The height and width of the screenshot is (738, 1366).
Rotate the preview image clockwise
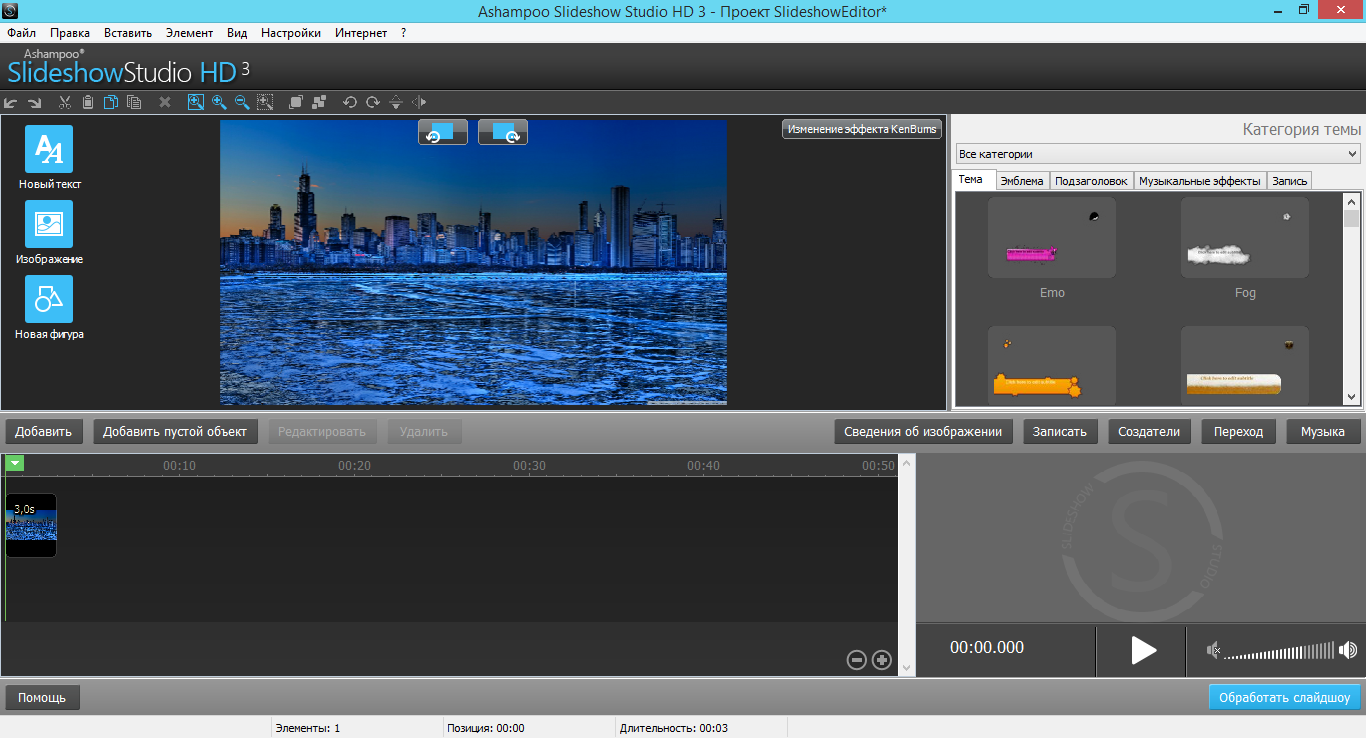point(502,132)
